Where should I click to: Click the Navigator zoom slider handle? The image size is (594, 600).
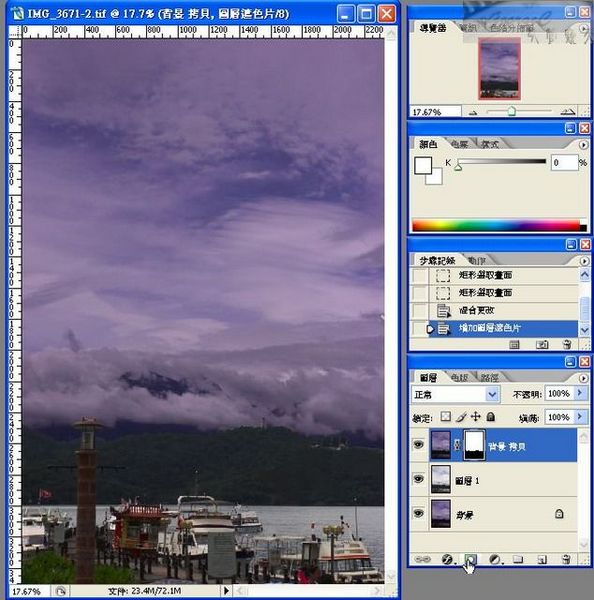pyautogui.click(x=511, y=111)
